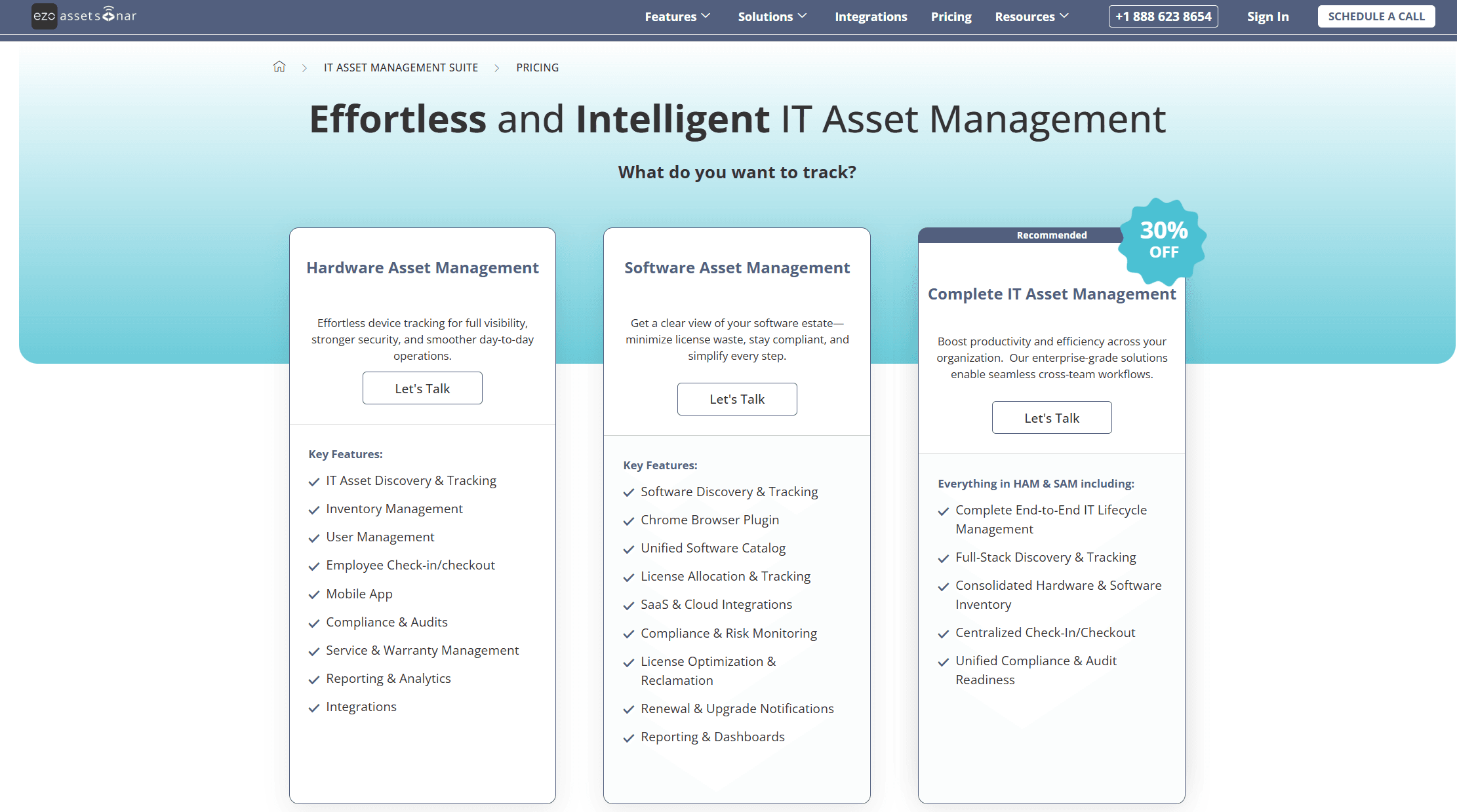Viewport: 1457px width, 812px height.
Task: Click Let's Talk under Hardware Asset Management
Action: click(x=422, y=388)
